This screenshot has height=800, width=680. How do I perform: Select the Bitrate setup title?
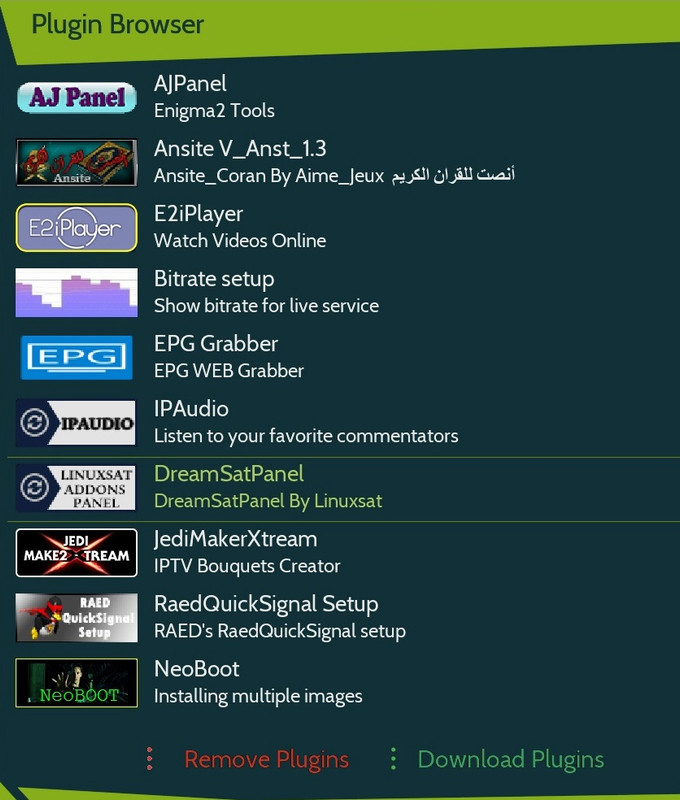point(214,280)
